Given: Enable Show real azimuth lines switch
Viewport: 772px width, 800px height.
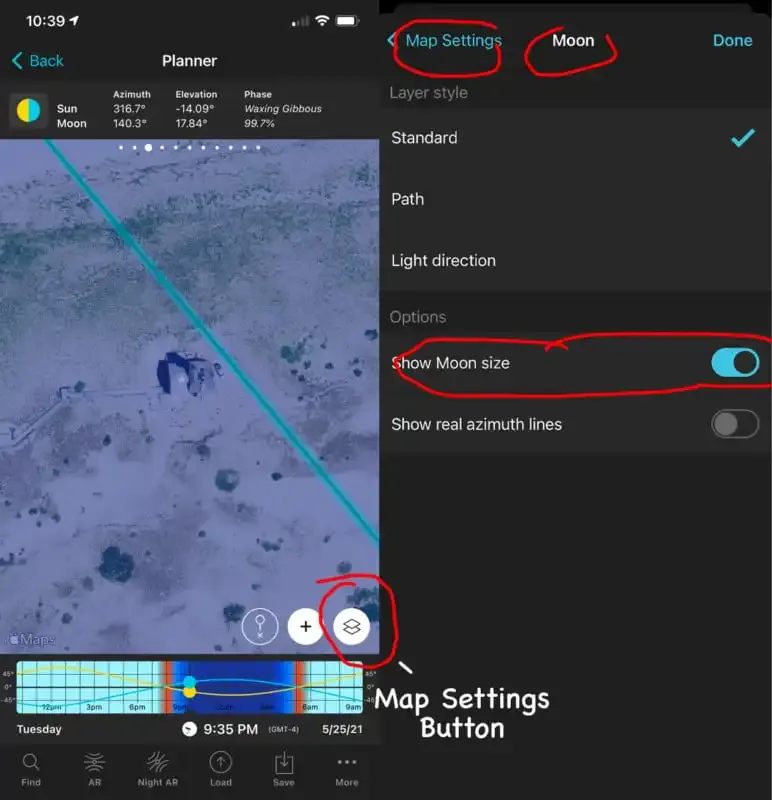Looking at the screenshot, I should tap(735, 424).
